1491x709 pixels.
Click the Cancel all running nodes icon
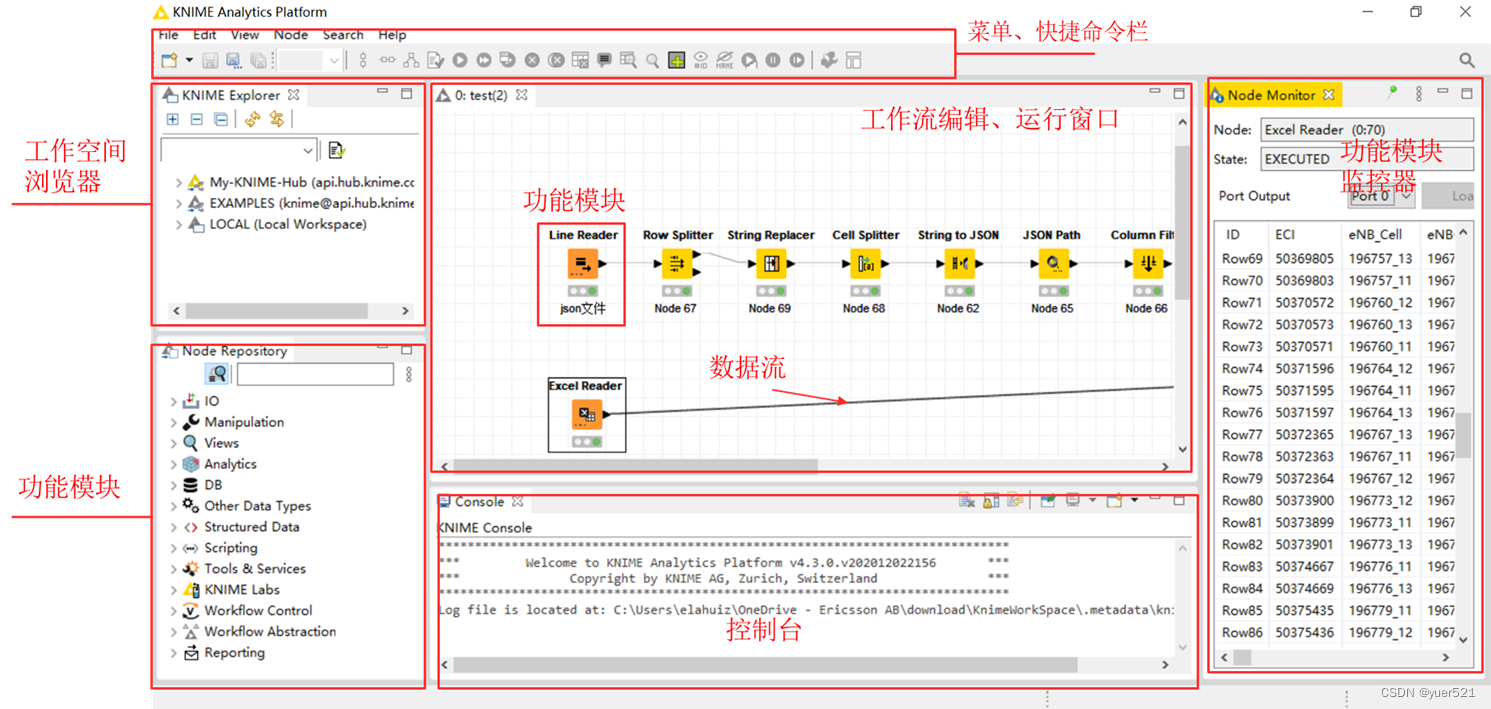556,60
